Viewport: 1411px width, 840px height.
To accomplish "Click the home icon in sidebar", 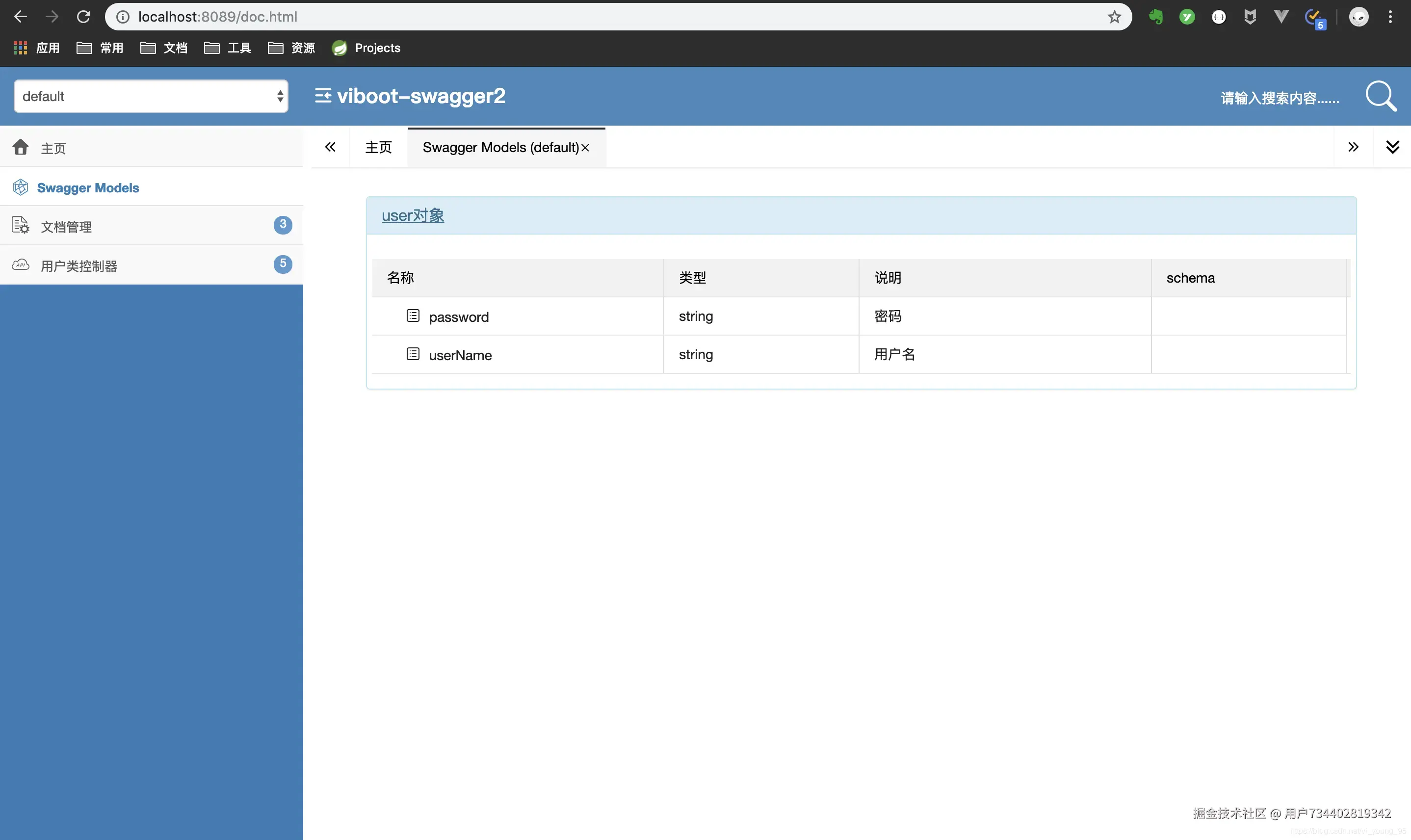I will click(x=21, y=147).
